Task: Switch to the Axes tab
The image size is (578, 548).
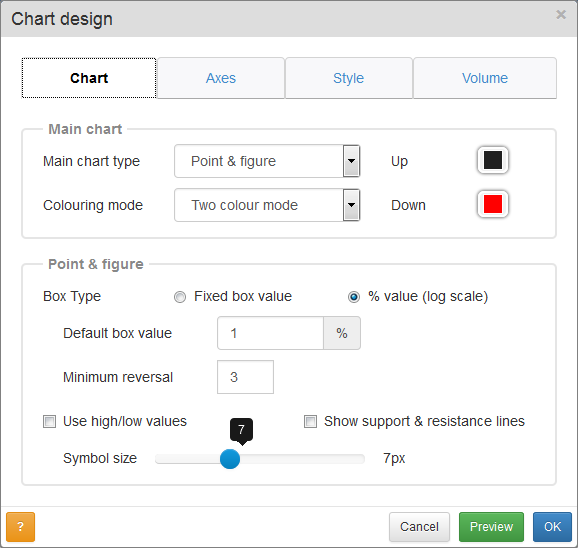Action: [x=221, y=78]
